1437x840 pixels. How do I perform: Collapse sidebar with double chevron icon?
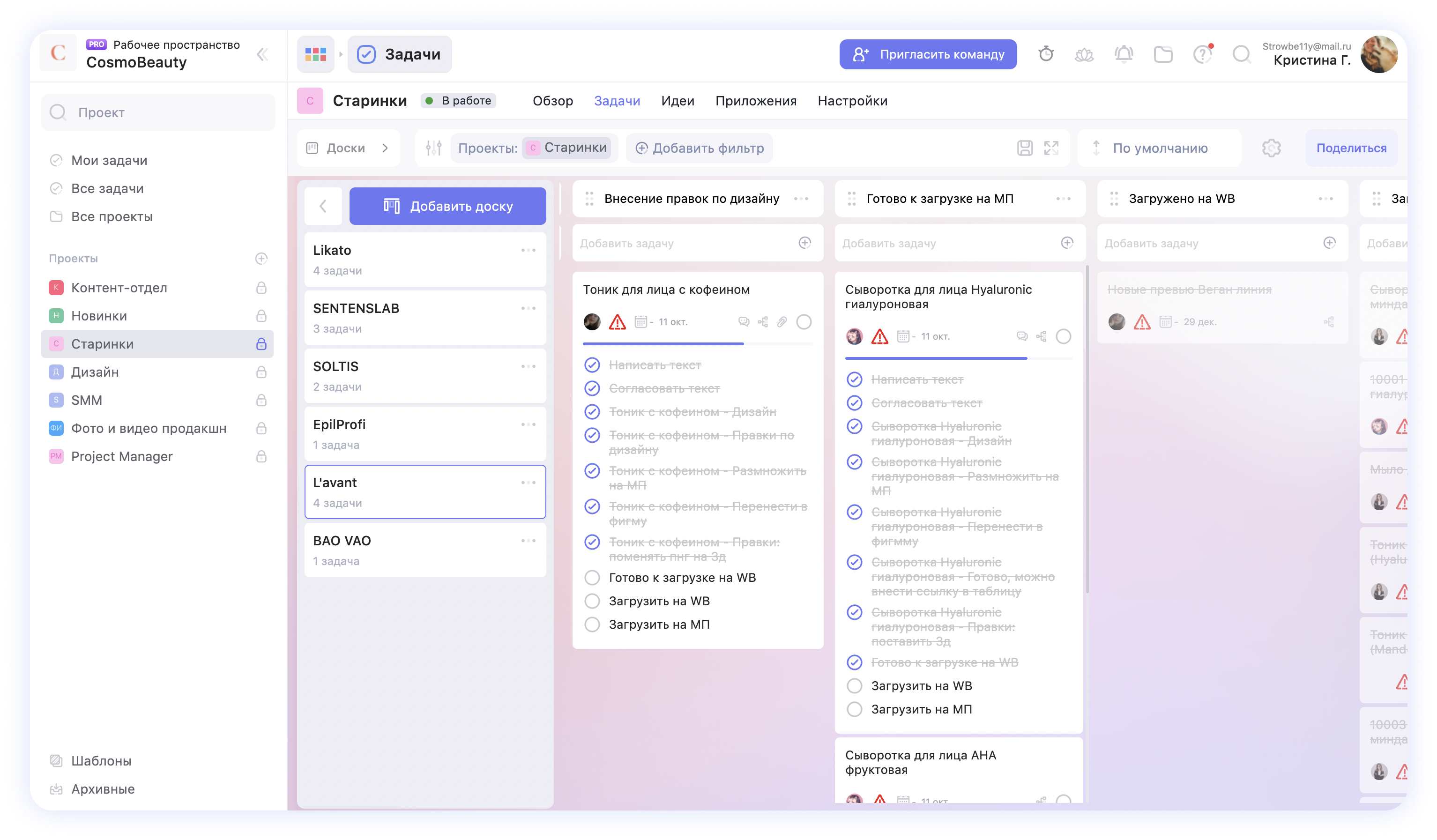[x=262, y=54]
